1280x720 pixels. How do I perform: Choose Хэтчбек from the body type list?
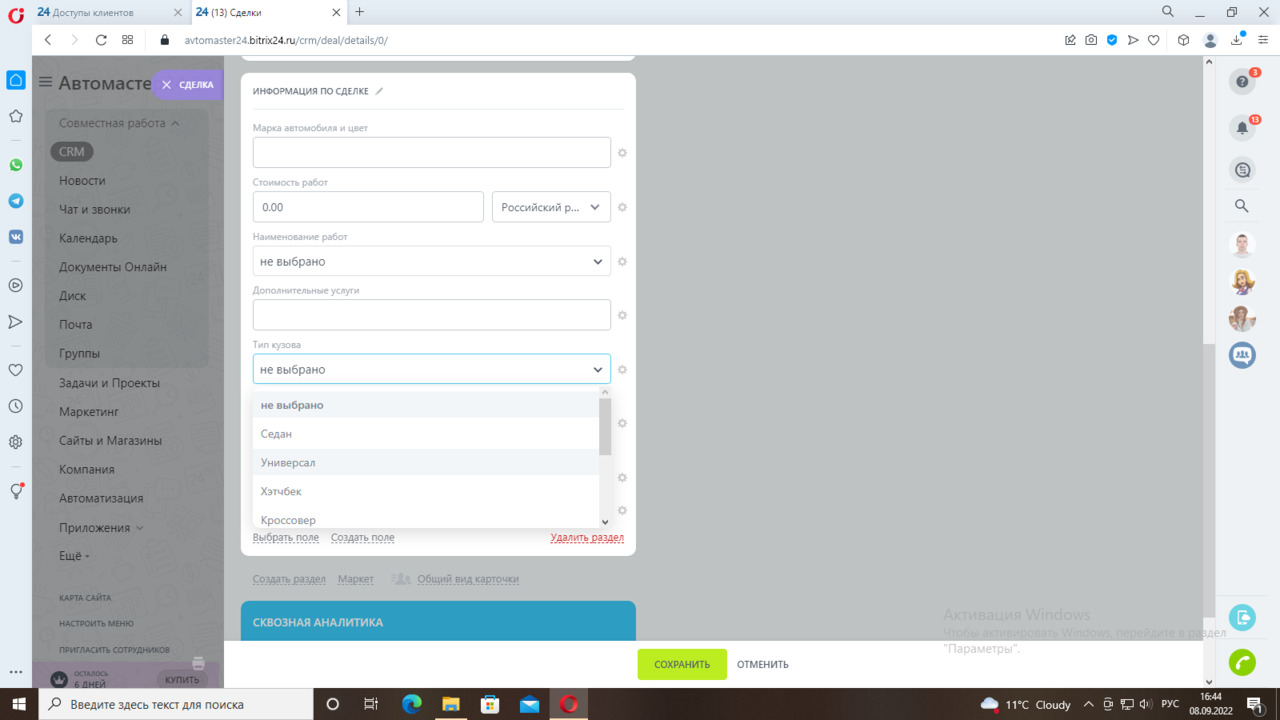(x=426, y=492)
